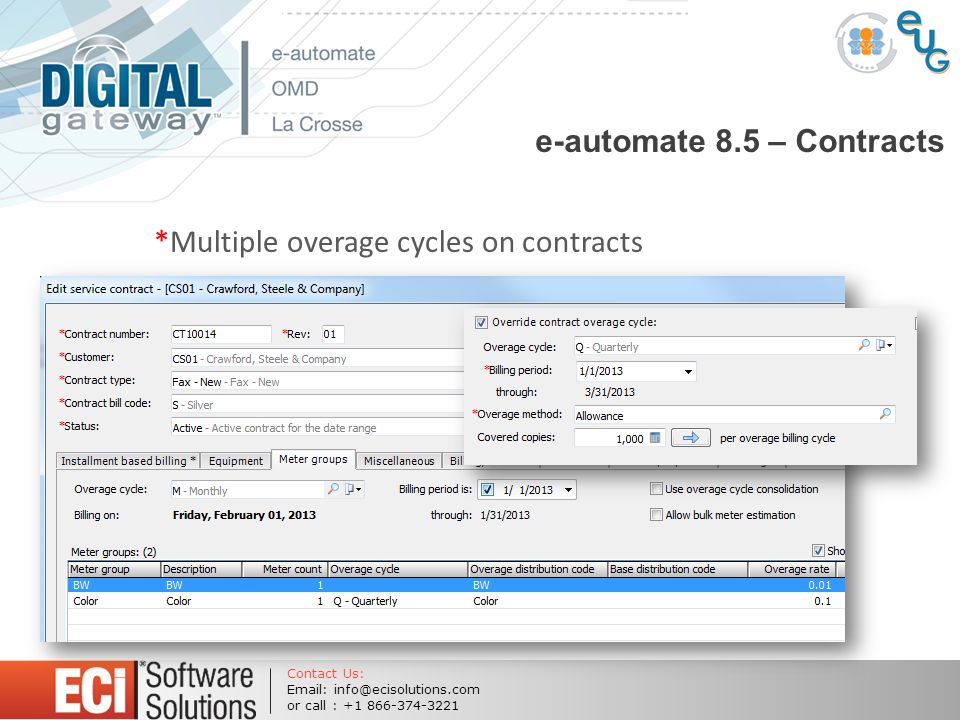Toggle the Billing period is date checkbox
The image size is (960, 720).
coord(487,490)
